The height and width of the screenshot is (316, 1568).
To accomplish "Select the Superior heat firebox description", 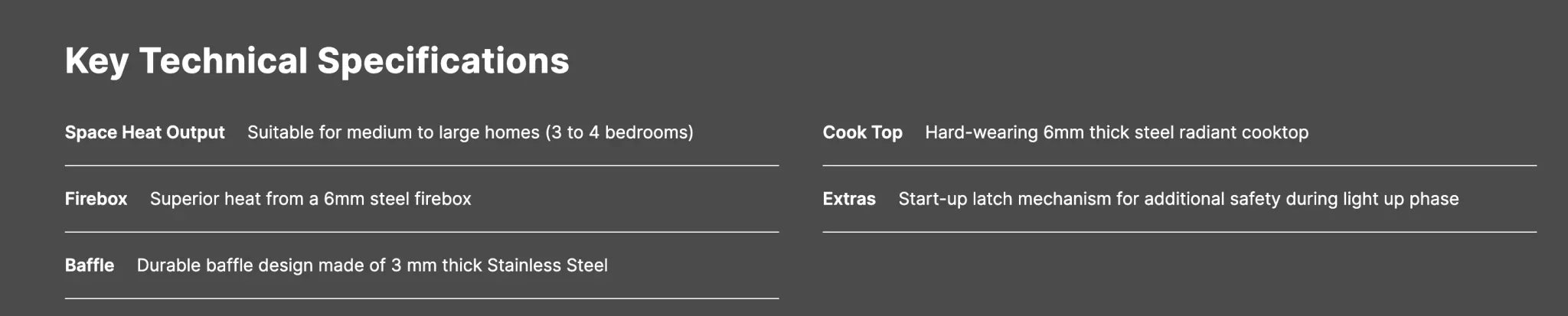I will 310,199.
